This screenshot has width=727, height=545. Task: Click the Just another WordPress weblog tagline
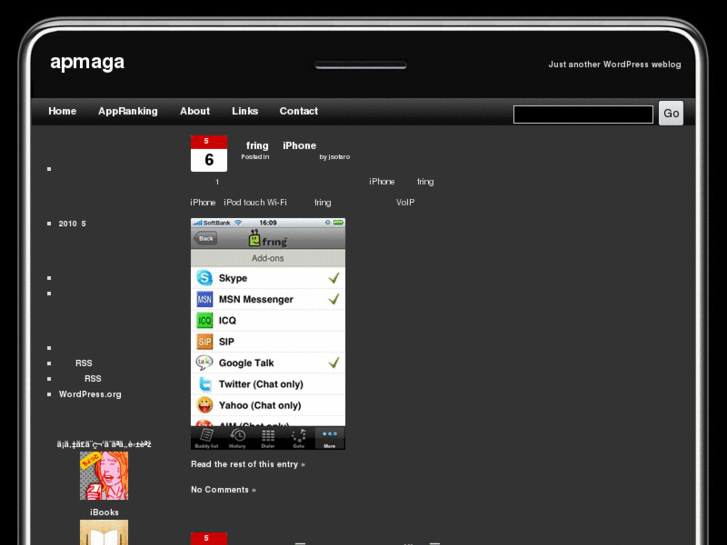615,64
